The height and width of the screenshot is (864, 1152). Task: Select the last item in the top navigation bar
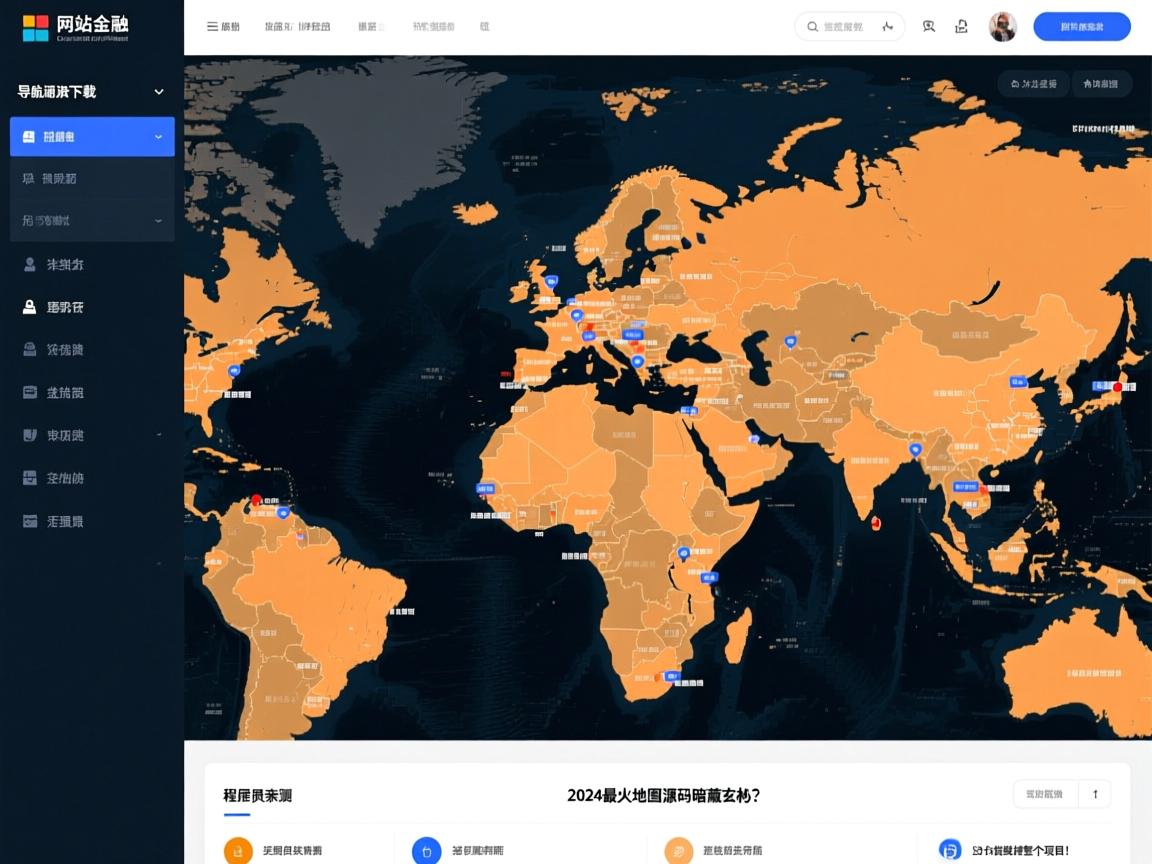(x=485, y=27)
